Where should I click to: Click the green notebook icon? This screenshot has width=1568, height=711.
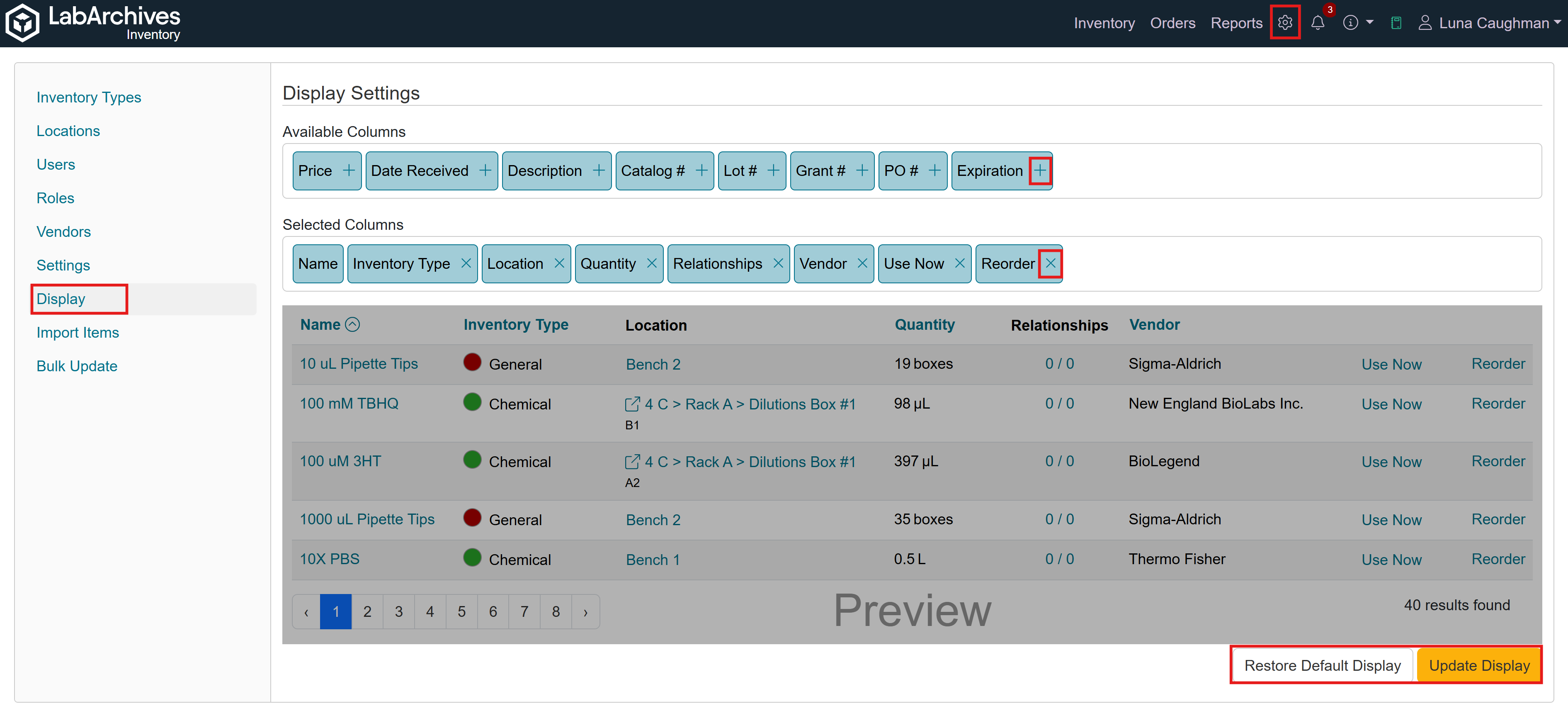click(x=1396, y=23)
